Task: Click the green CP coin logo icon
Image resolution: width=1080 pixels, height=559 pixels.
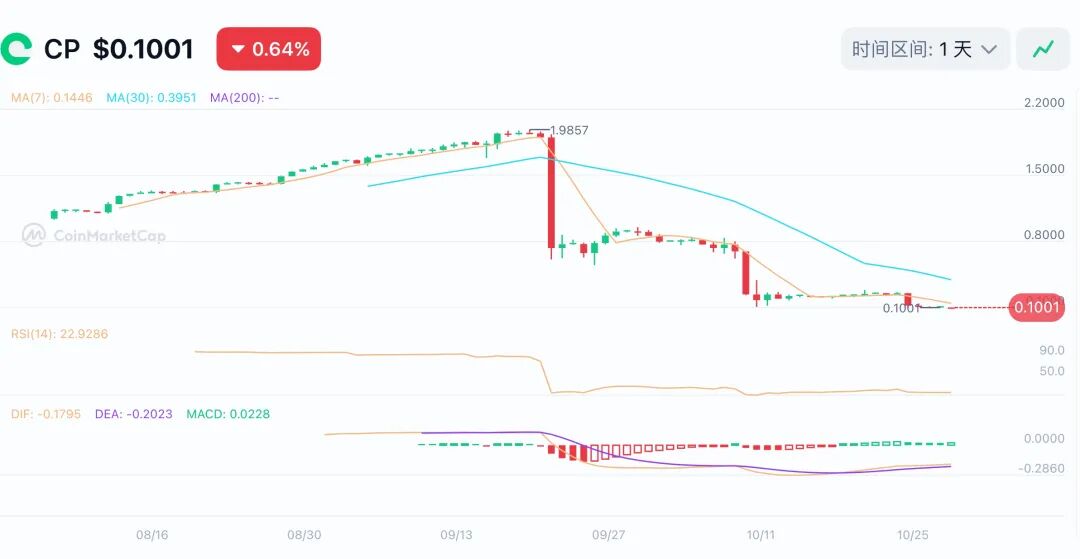Action: [17, 49]
